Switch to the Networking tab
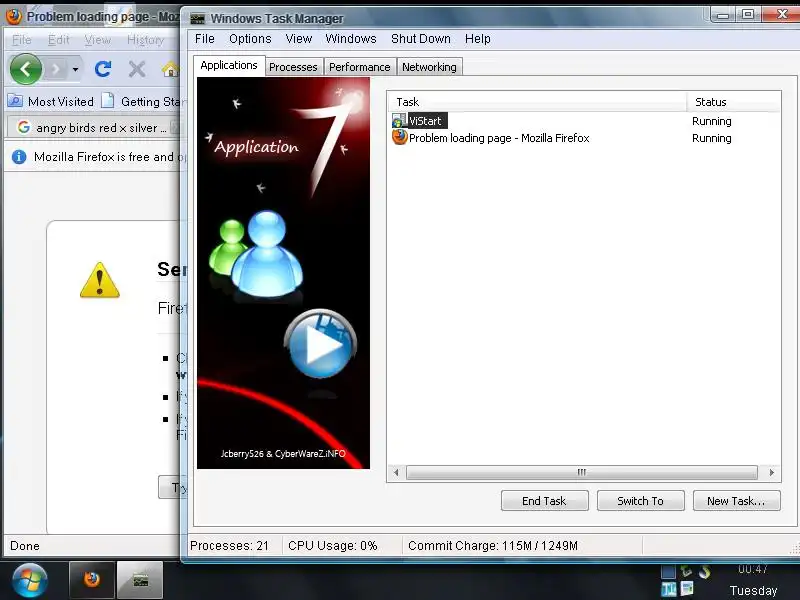Image resolution: width=800 pixels, height=600 pixels. (429, 67)
